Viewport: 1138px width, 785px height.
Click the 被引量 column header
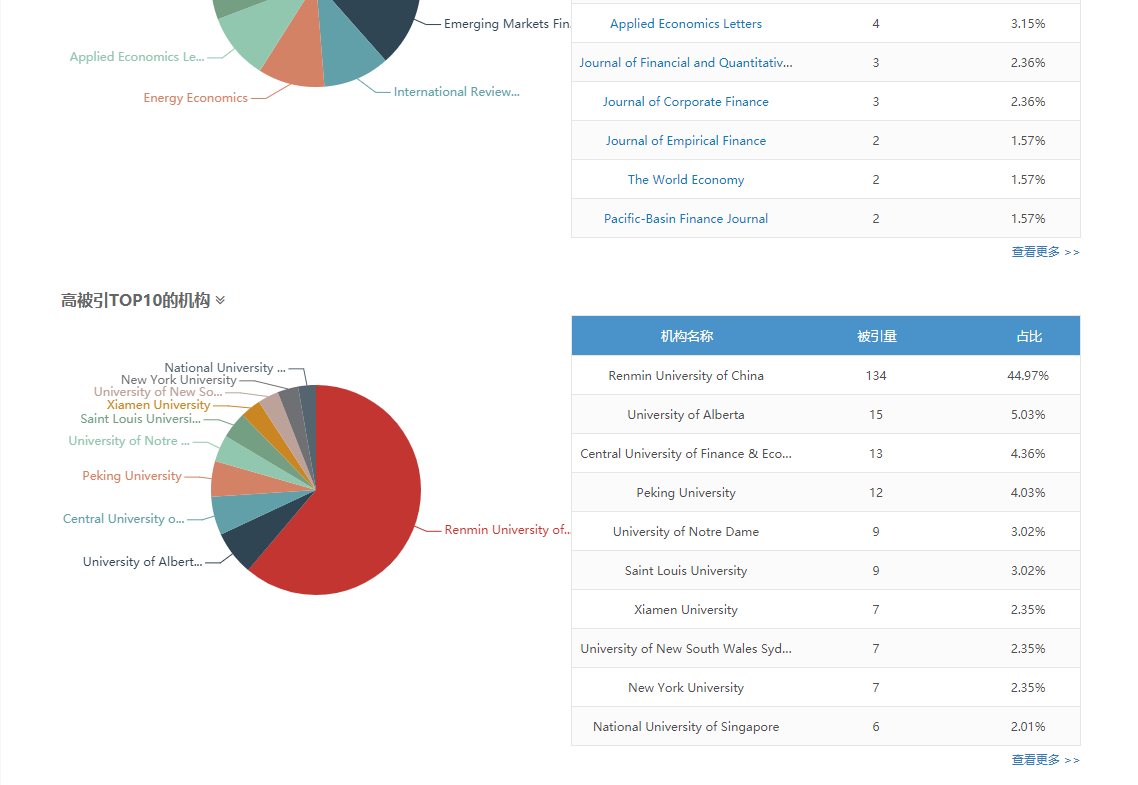coord(877,337)
